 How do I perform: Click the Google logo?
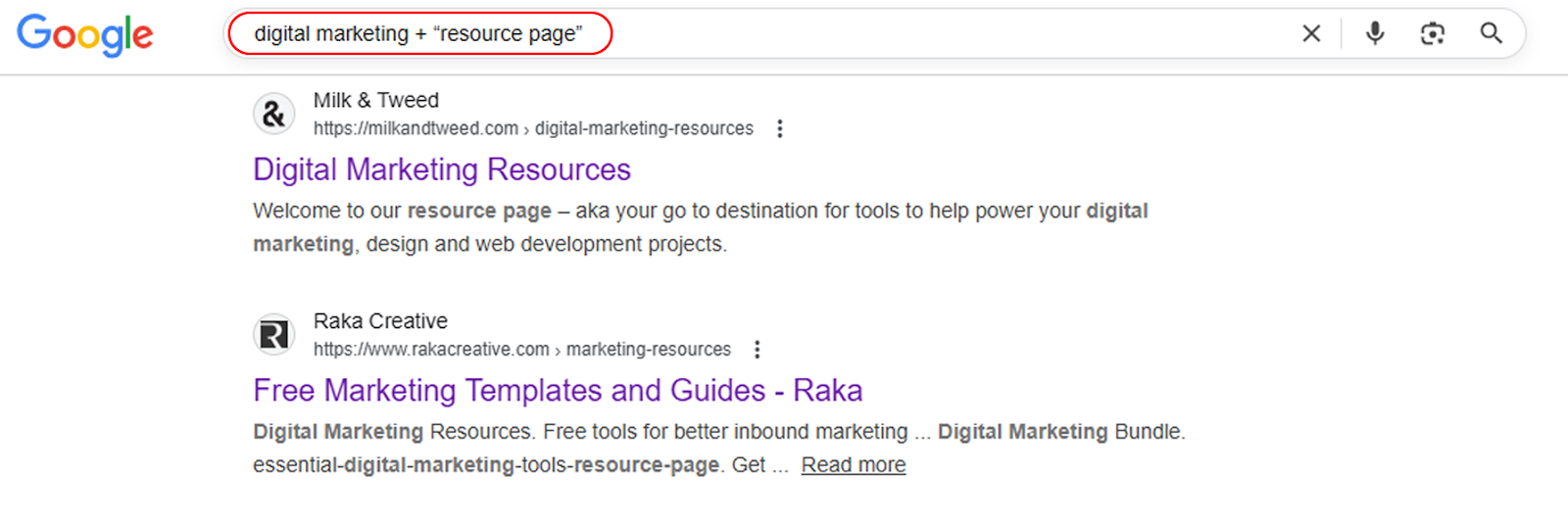(x=85, y=34)
